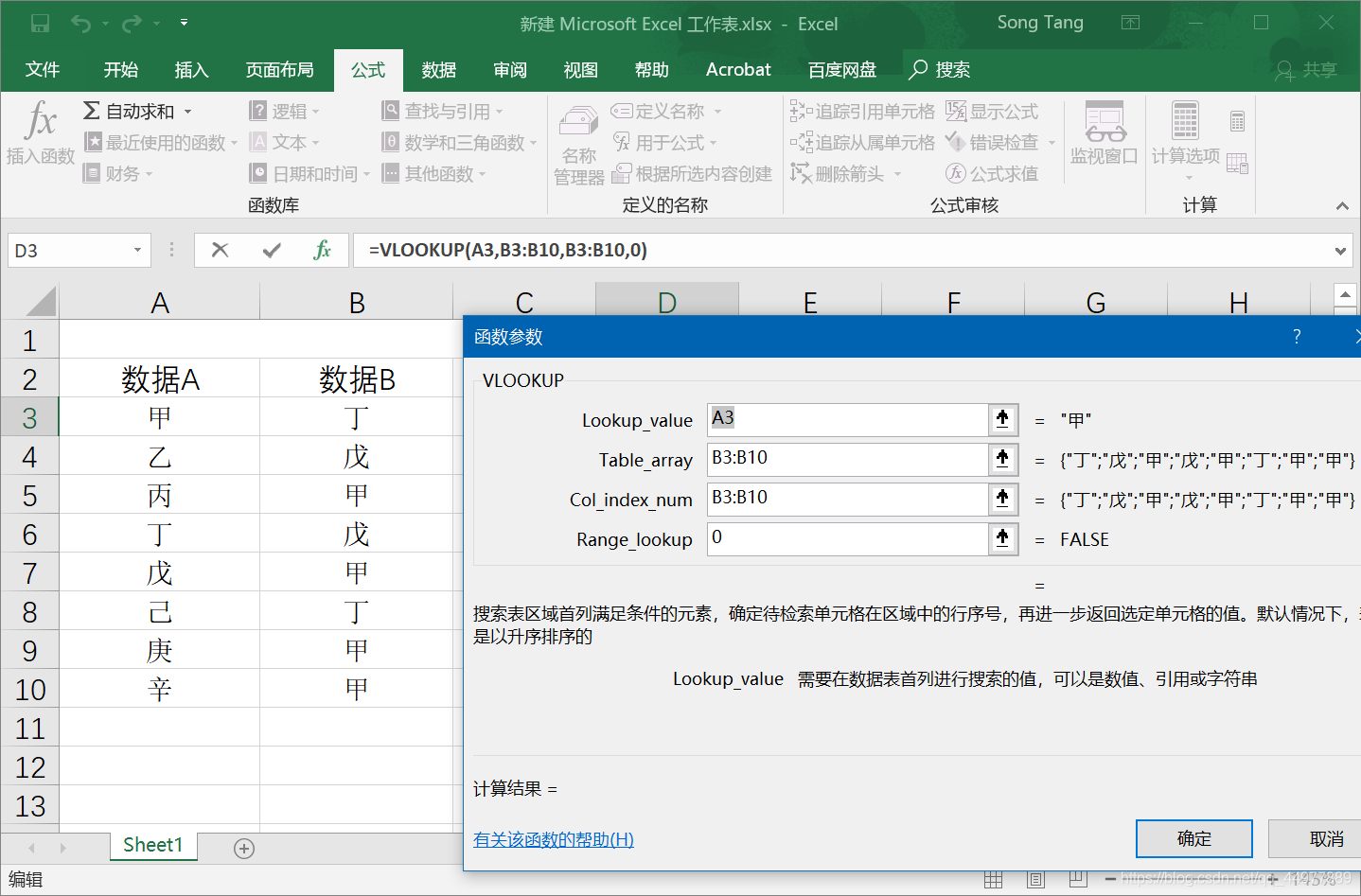Switch to the Insert (插入) tab
Screen dimensions: 1361x896
point(191,70)
